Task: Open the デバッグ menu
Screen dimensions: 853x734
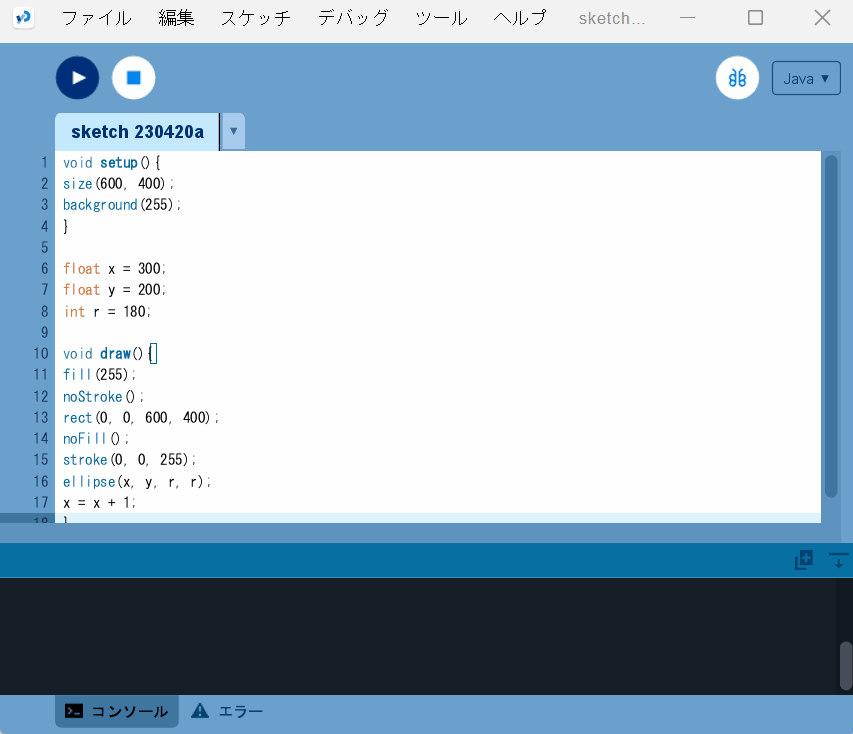Action: pyautogui.click(x=352, y=18)
